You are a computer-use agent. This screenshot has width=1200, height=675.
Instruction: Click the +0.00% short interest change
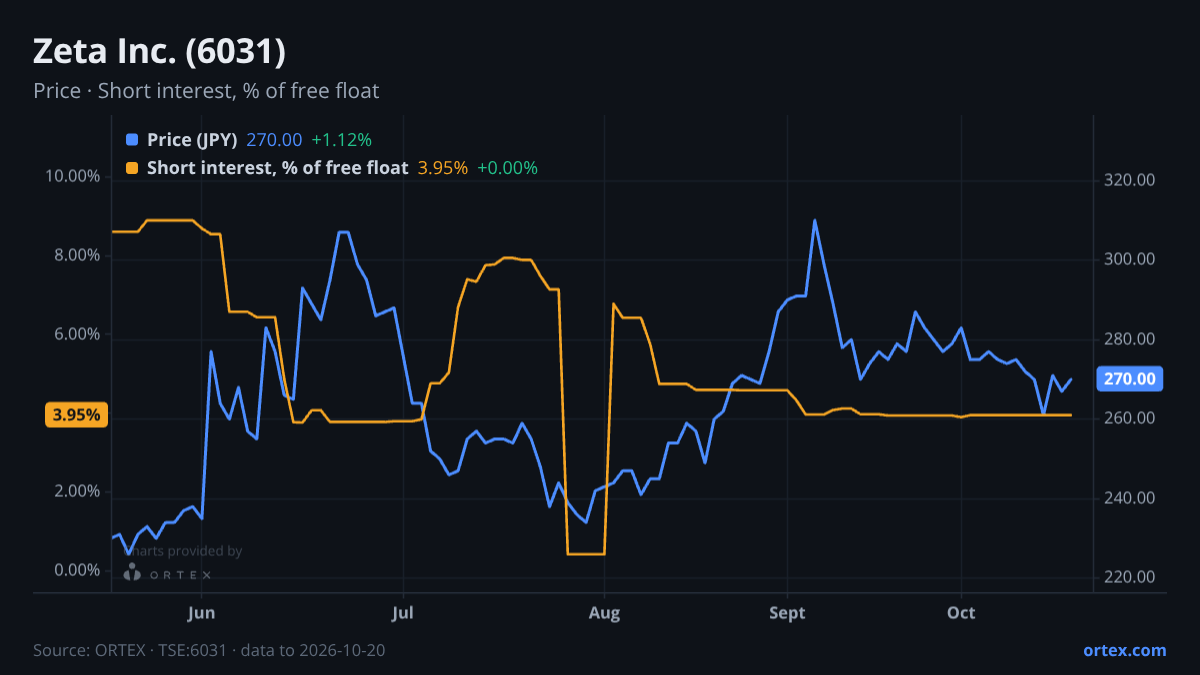[507, 168]
